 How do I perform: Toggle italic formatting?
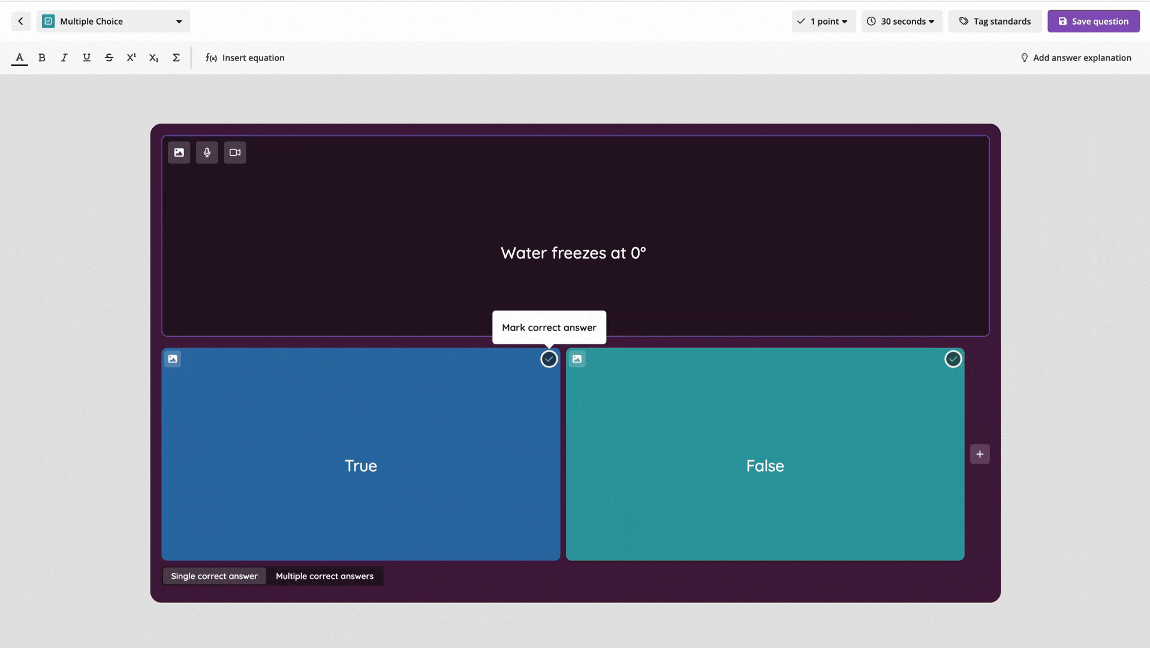[64, 58]
